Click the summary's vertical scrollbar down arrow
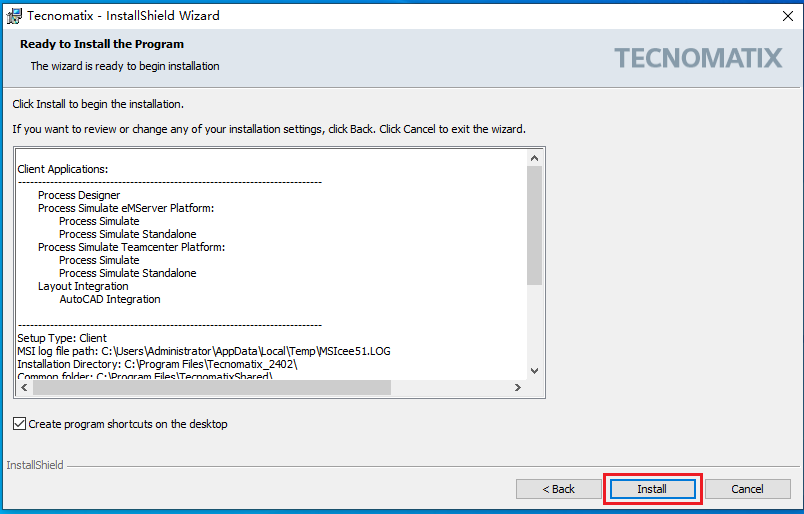Viewport: 804px width, 514px height. pos(534,370)
